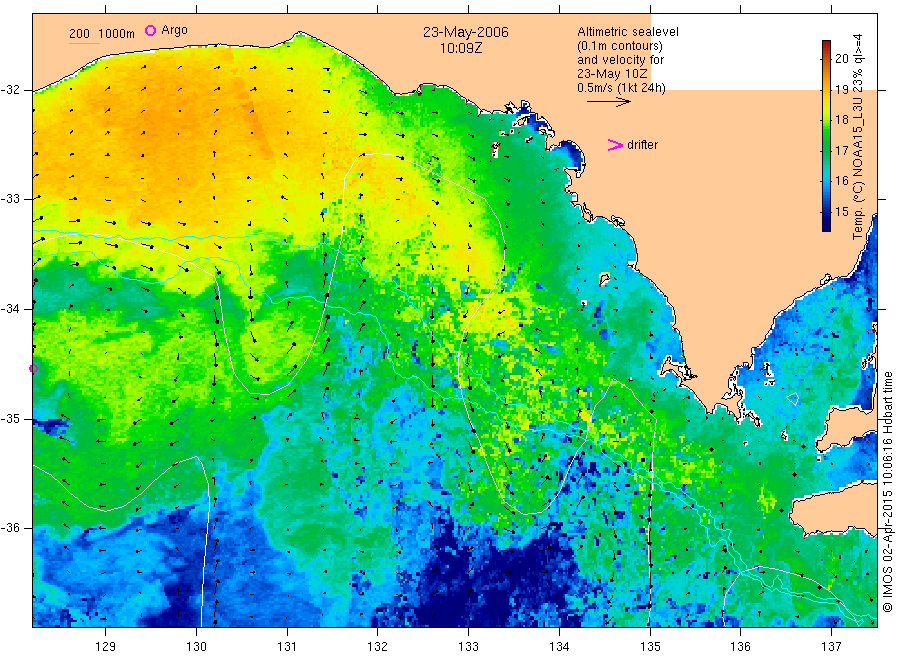The image size is (900, 660).
Task: Click the cyan 200 1000m contour legend line
Action: click(84, 43)
